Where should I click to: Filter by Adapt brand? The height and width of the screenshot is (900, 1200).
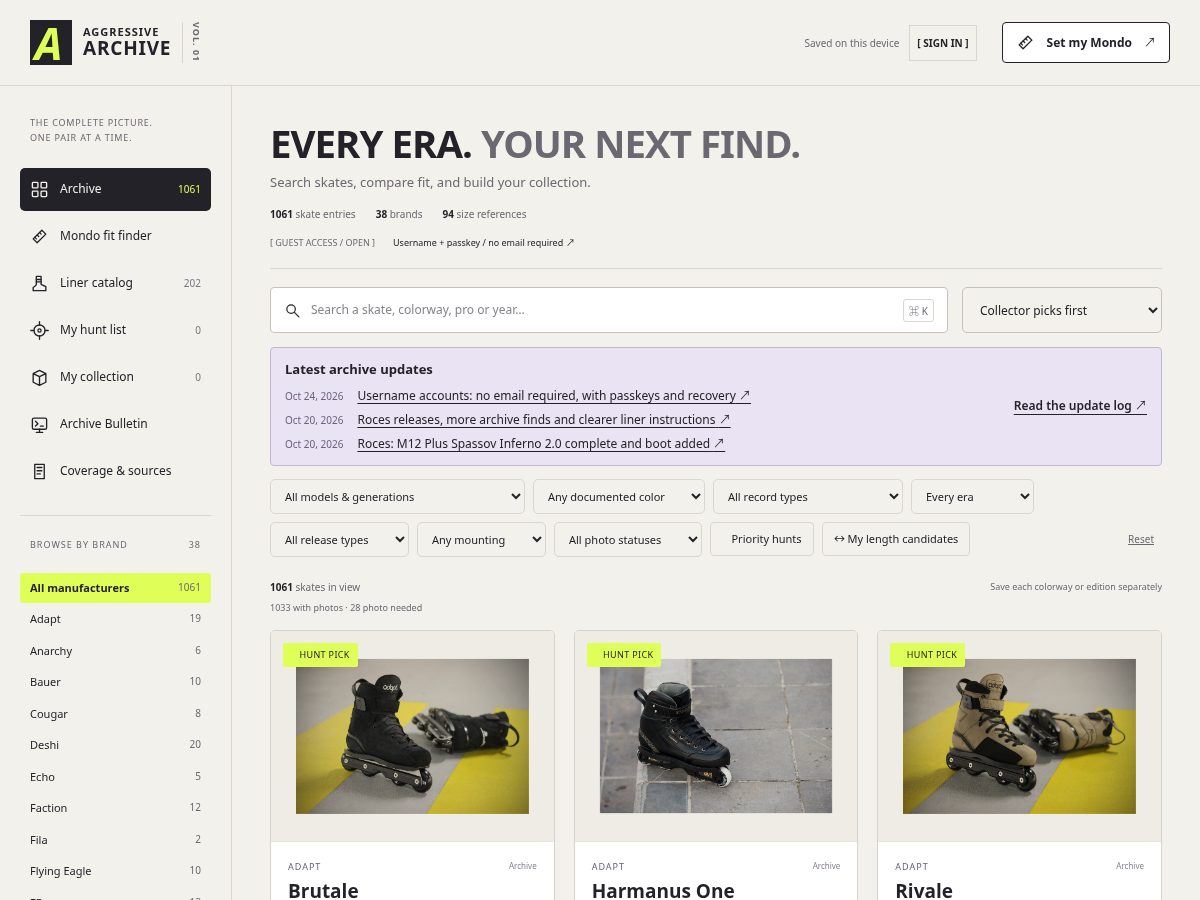(115, 619)
